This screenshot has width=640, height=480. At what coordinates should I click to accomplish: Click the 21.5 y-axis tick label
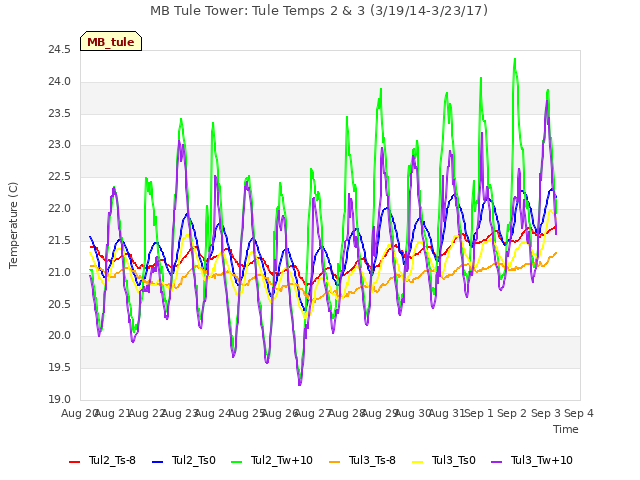tap(60, 241)
